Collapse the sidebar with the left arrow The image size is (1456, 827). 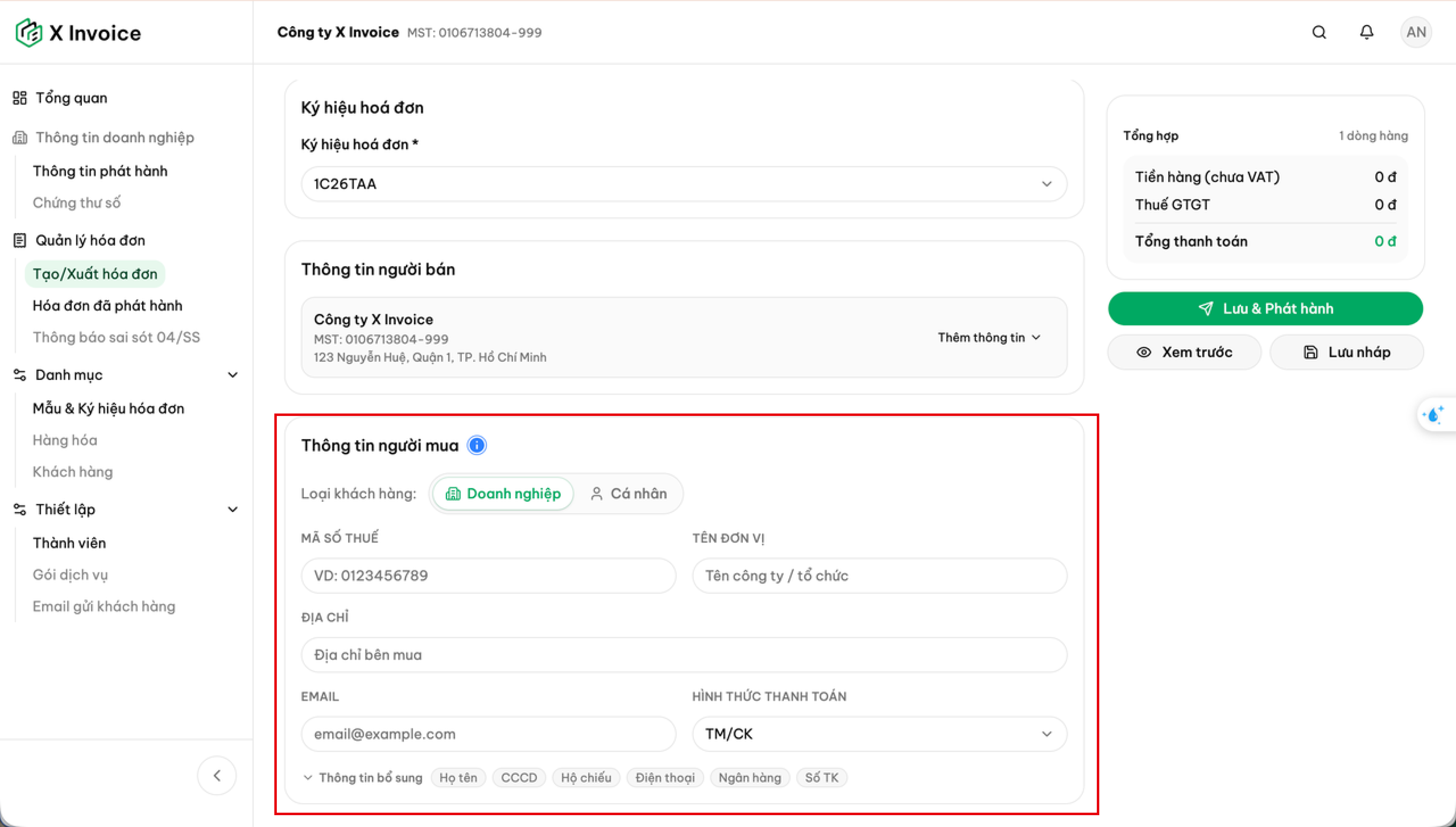217,775
